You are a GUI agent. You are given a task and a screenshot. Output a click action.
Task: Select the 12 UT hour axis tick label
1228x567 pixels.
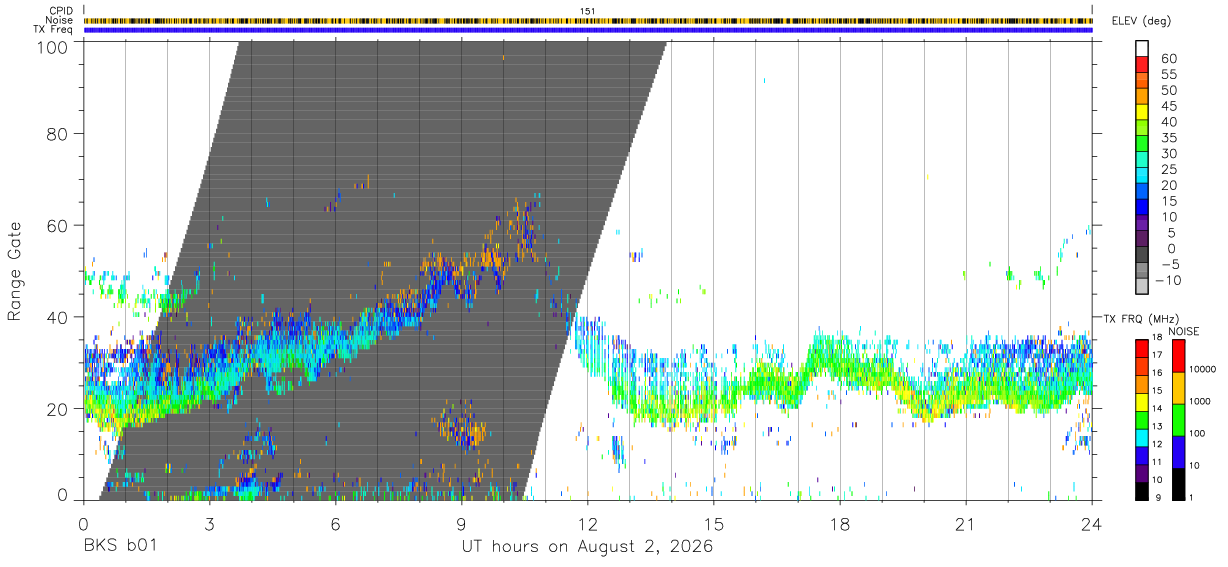588,523
